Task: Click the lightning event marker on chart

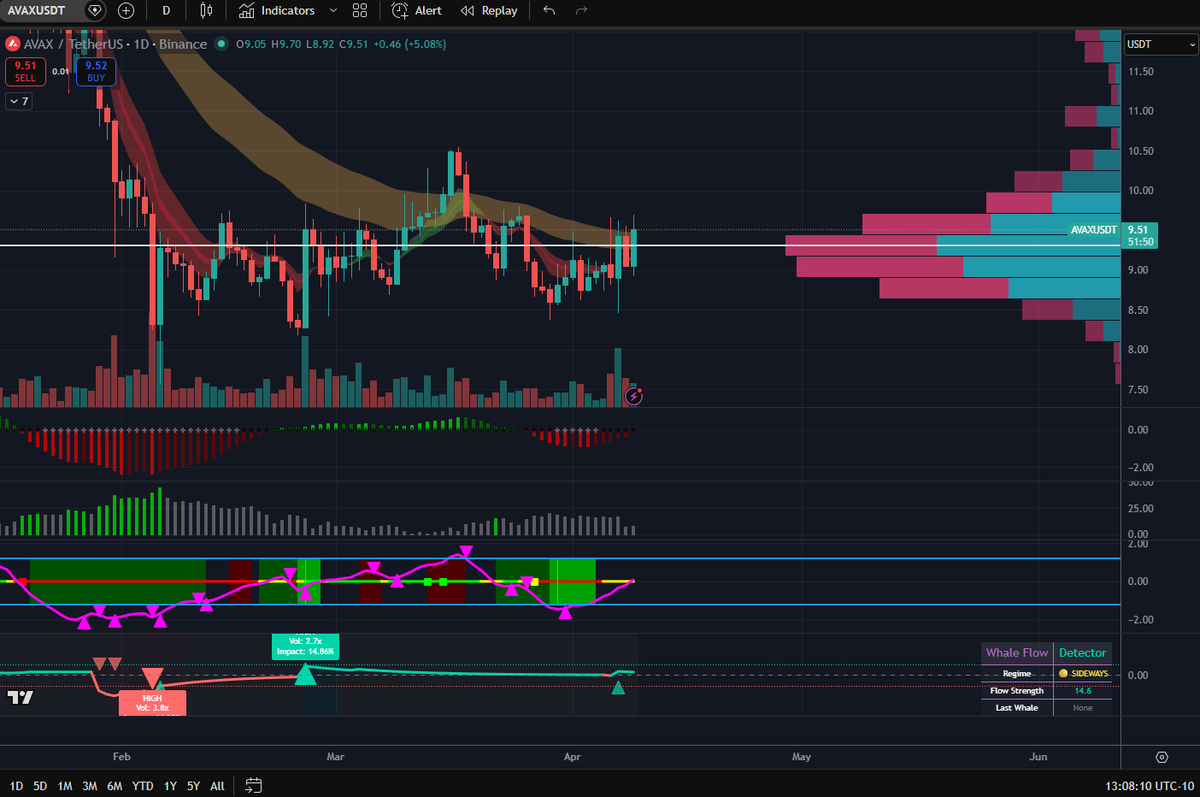Action: (634, 397)
